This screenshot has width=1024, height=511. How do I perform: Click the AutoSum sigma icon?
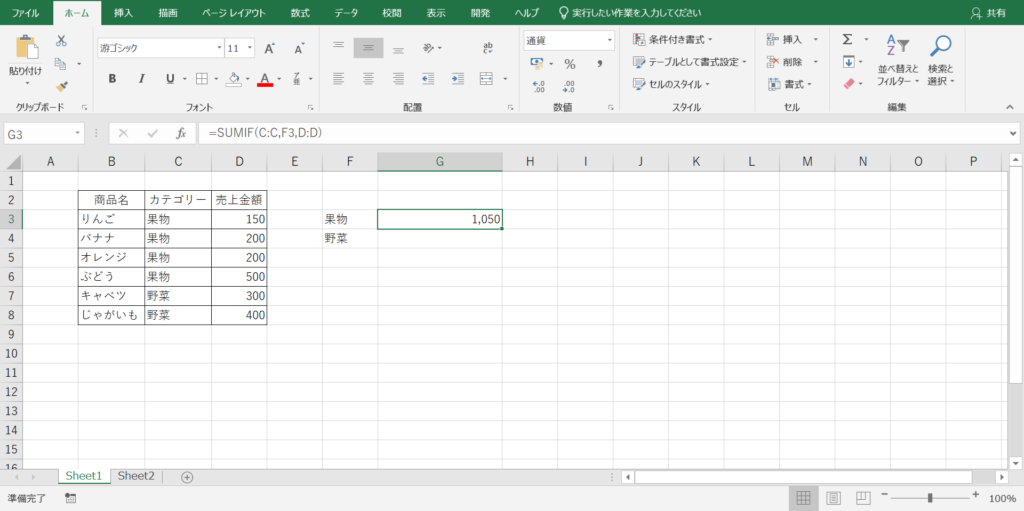point(848,40)
